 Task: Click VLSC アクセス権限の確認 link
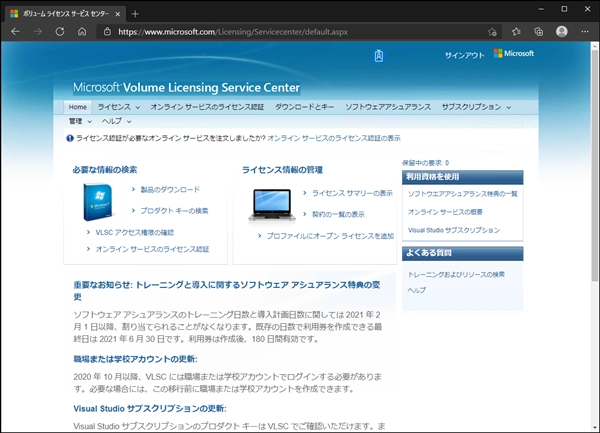135,233
